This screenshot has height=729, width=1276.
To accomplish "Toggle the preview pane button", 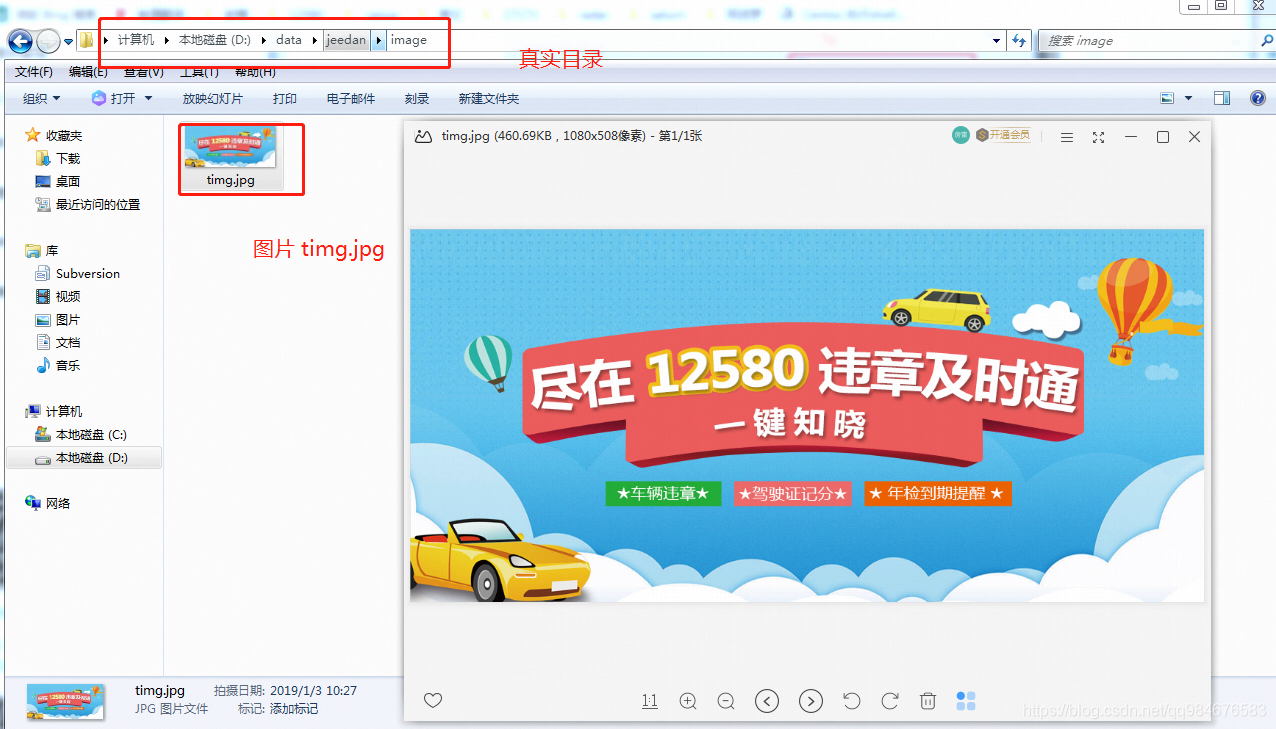I will click(x=1221, y=98).
